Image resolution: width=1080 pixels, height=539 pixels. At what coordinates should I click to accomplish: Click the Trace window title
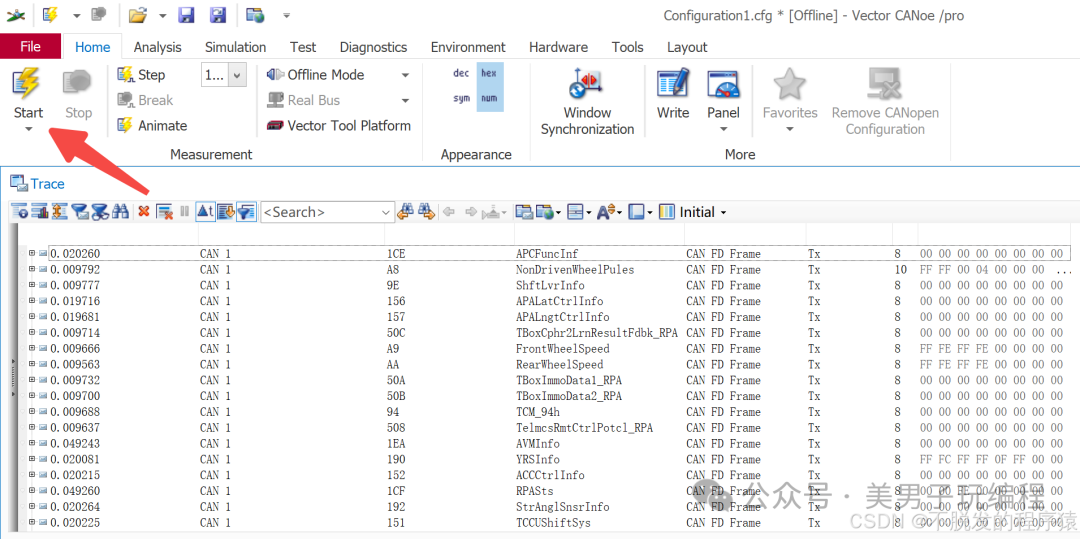pyautogui.click(x=48, y=184)
